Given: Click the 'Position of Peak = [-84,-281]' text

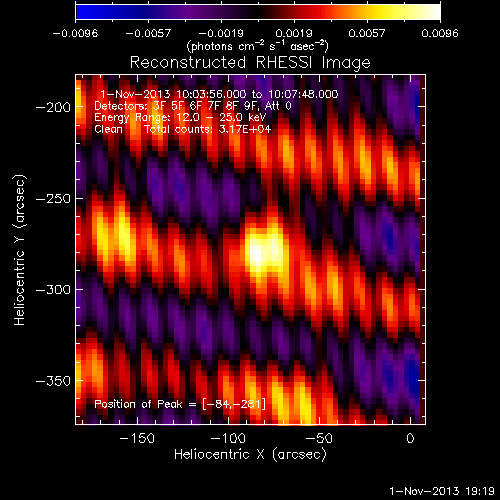Looking at the screenshot, I should click(180, 404).
